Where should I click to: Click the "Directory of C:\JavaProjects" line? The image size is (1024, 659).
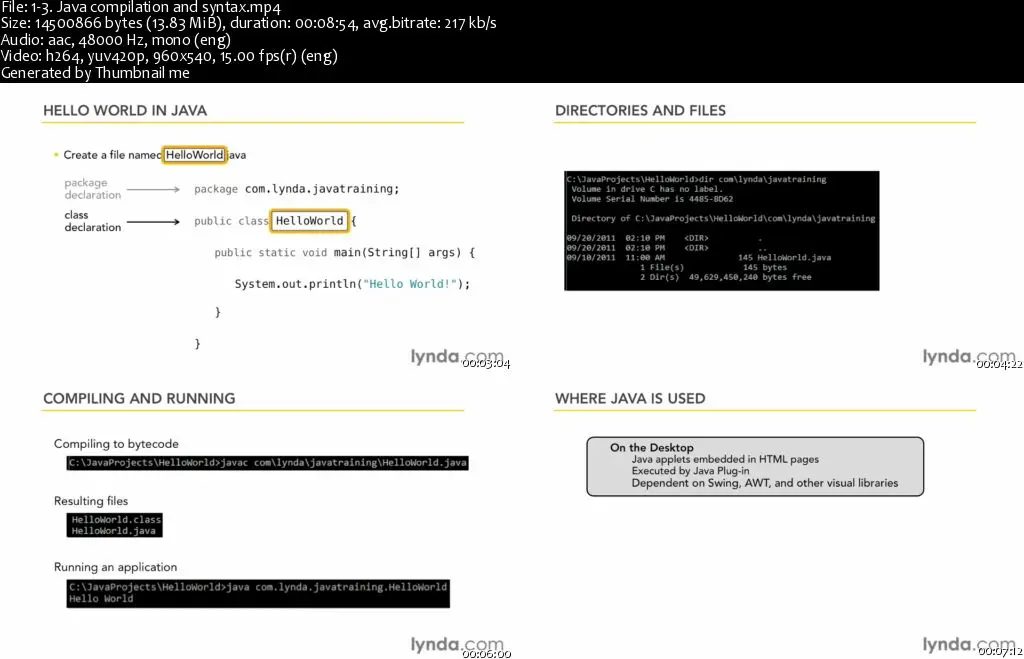(723, 218)
